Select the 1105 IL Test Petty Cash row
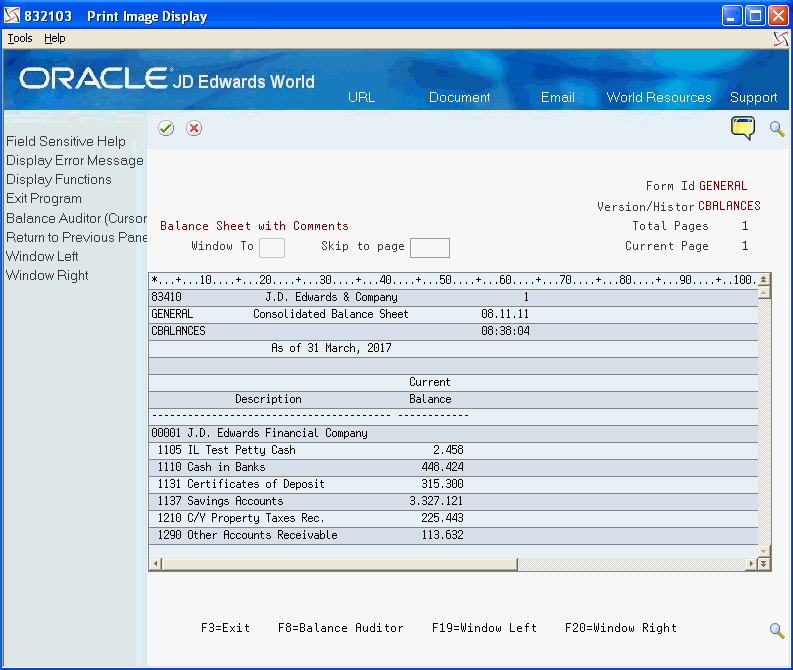Image resolution: width=793 pixels, height=670 pixels. (453, 450)
